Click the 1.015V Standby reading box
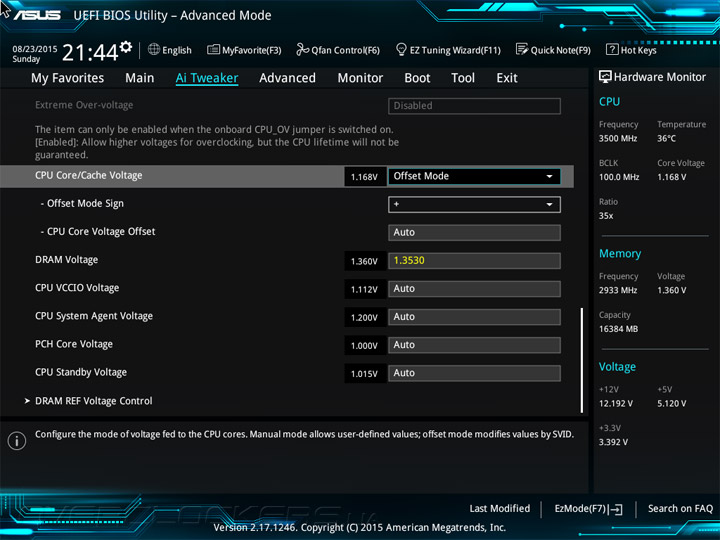Image resolution: width=720 pixels, height=540 pixels. coord(365,374)
